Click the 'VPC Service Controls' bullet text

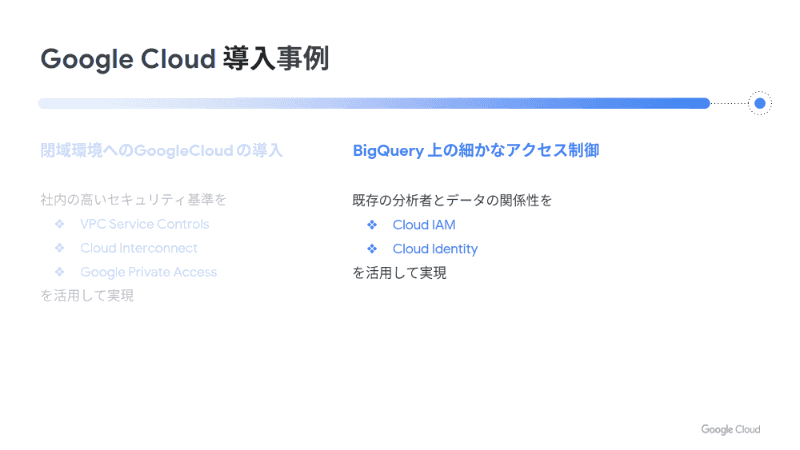point(144,224)
